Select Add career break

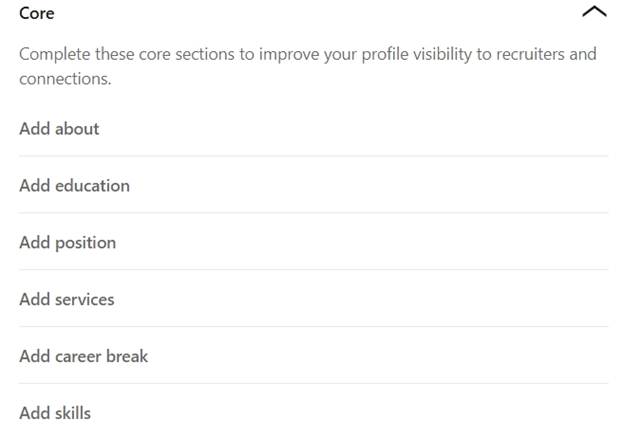click(x=313, y=357)
